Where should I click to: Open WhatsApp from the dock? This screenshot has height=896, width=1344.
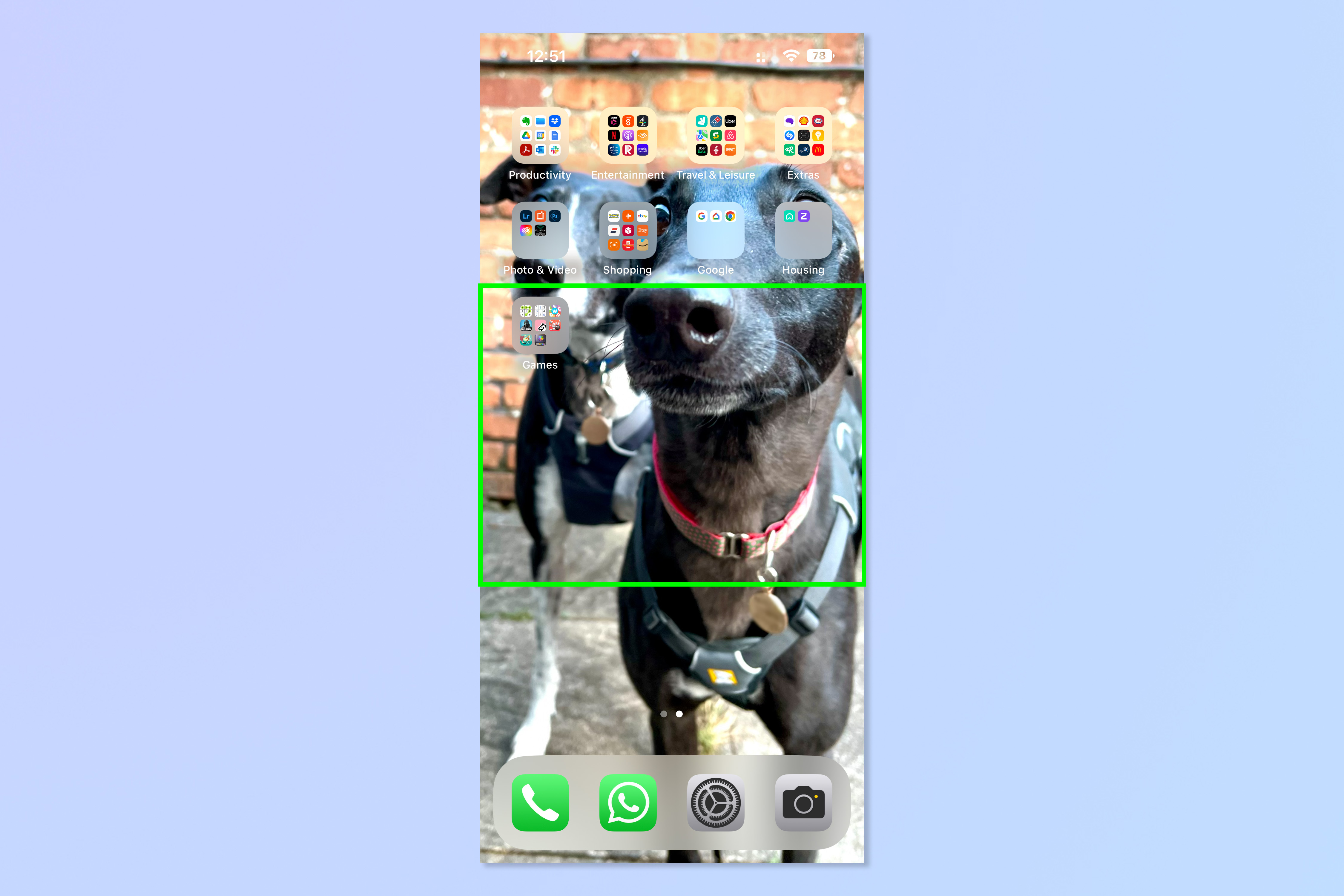[627, 800]
